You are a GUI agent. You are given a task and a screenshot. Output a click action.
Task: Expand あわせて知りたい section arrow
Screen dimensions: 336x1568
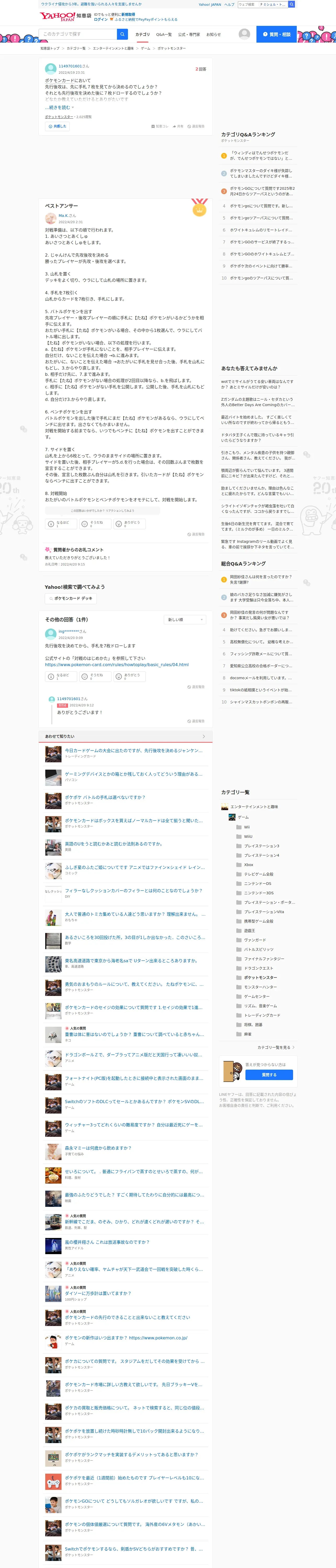[203, 736]
